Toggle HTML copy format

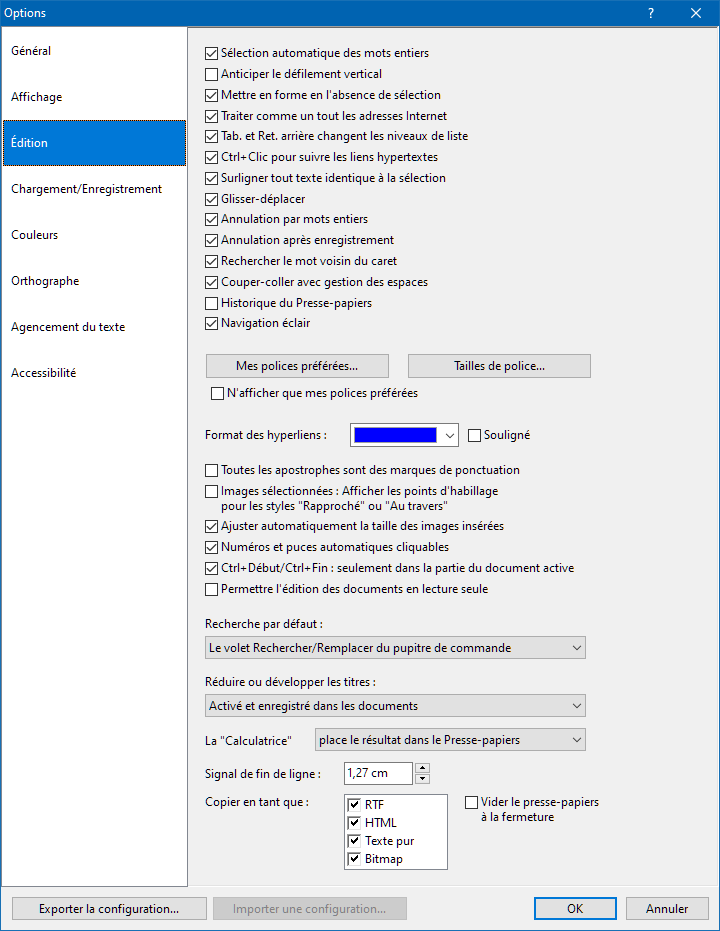point(354,823)
